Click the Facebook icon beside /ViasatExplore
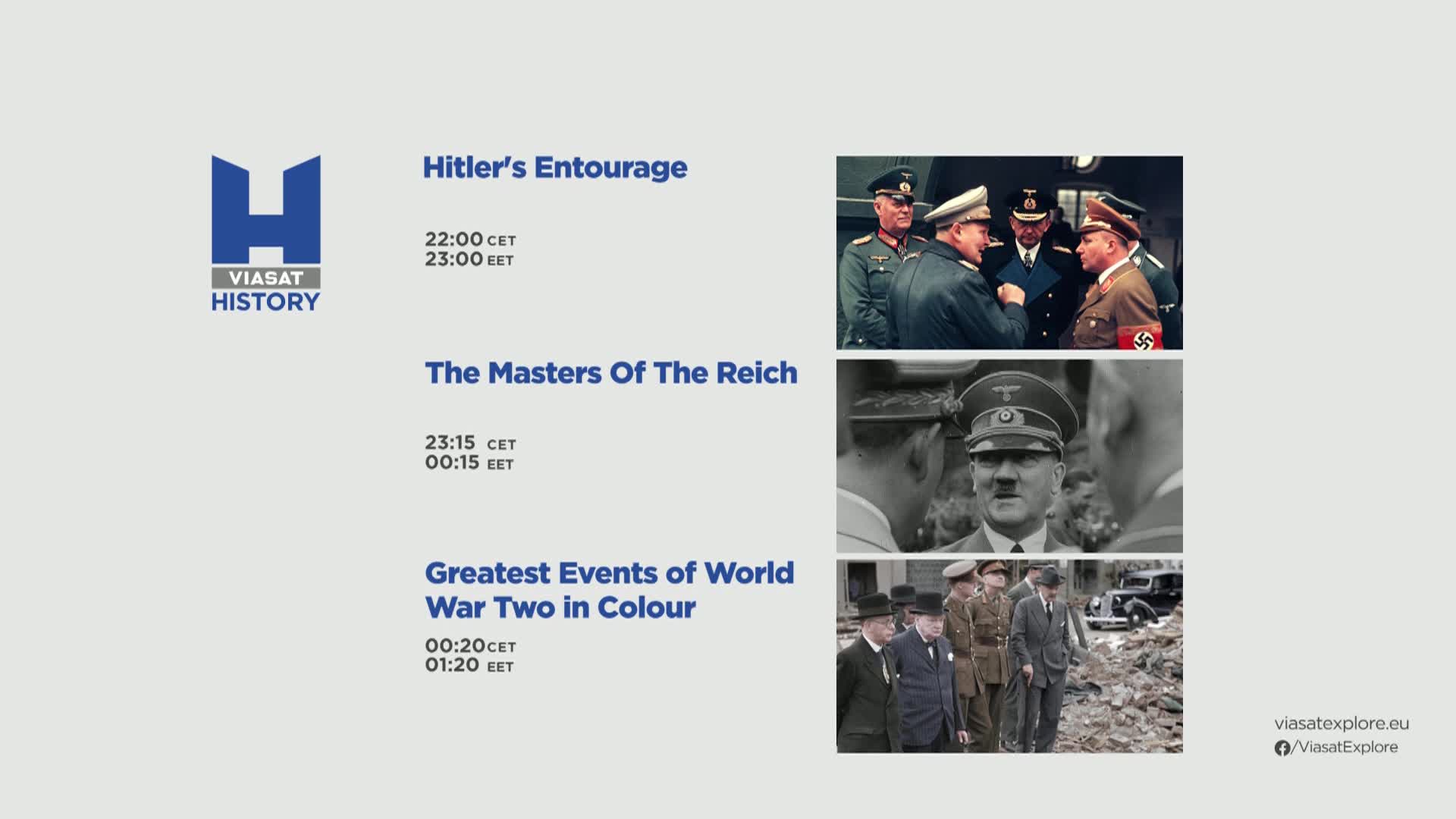This screenshot has width=1456, height=819. pos(1282,748)
